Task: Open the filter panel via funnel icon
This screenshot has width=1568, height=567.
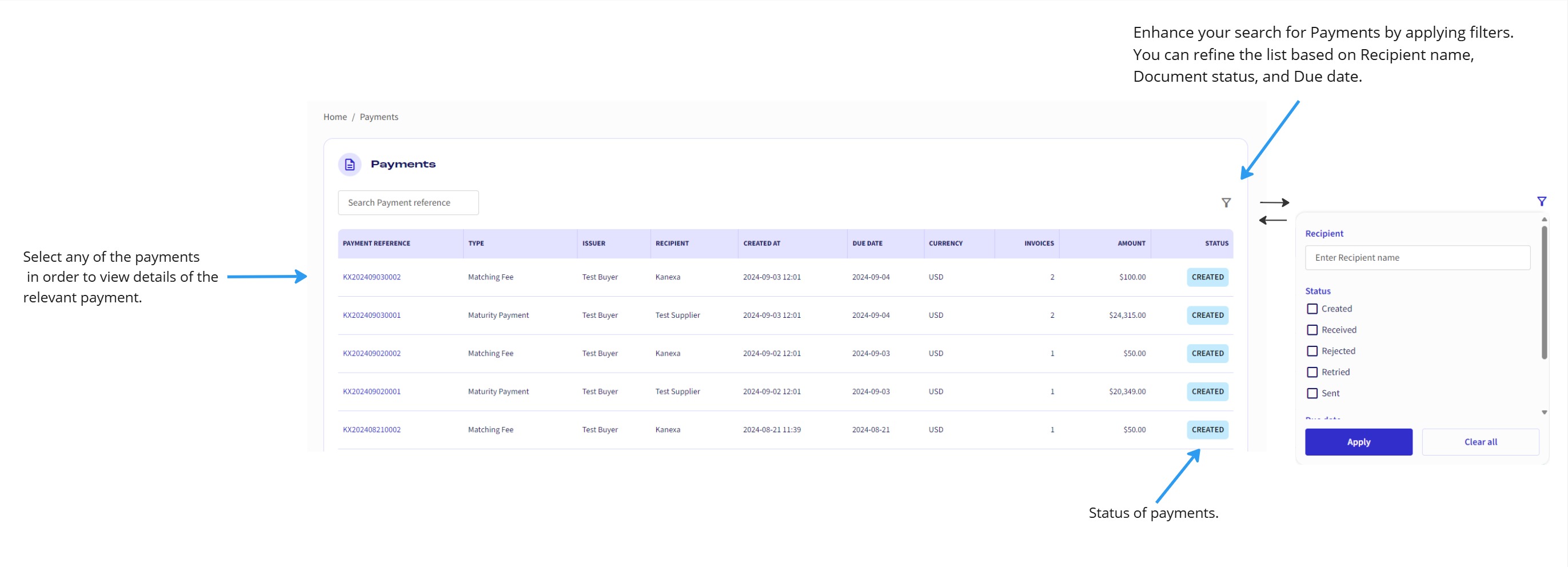Action: [x=1226, y=202]
